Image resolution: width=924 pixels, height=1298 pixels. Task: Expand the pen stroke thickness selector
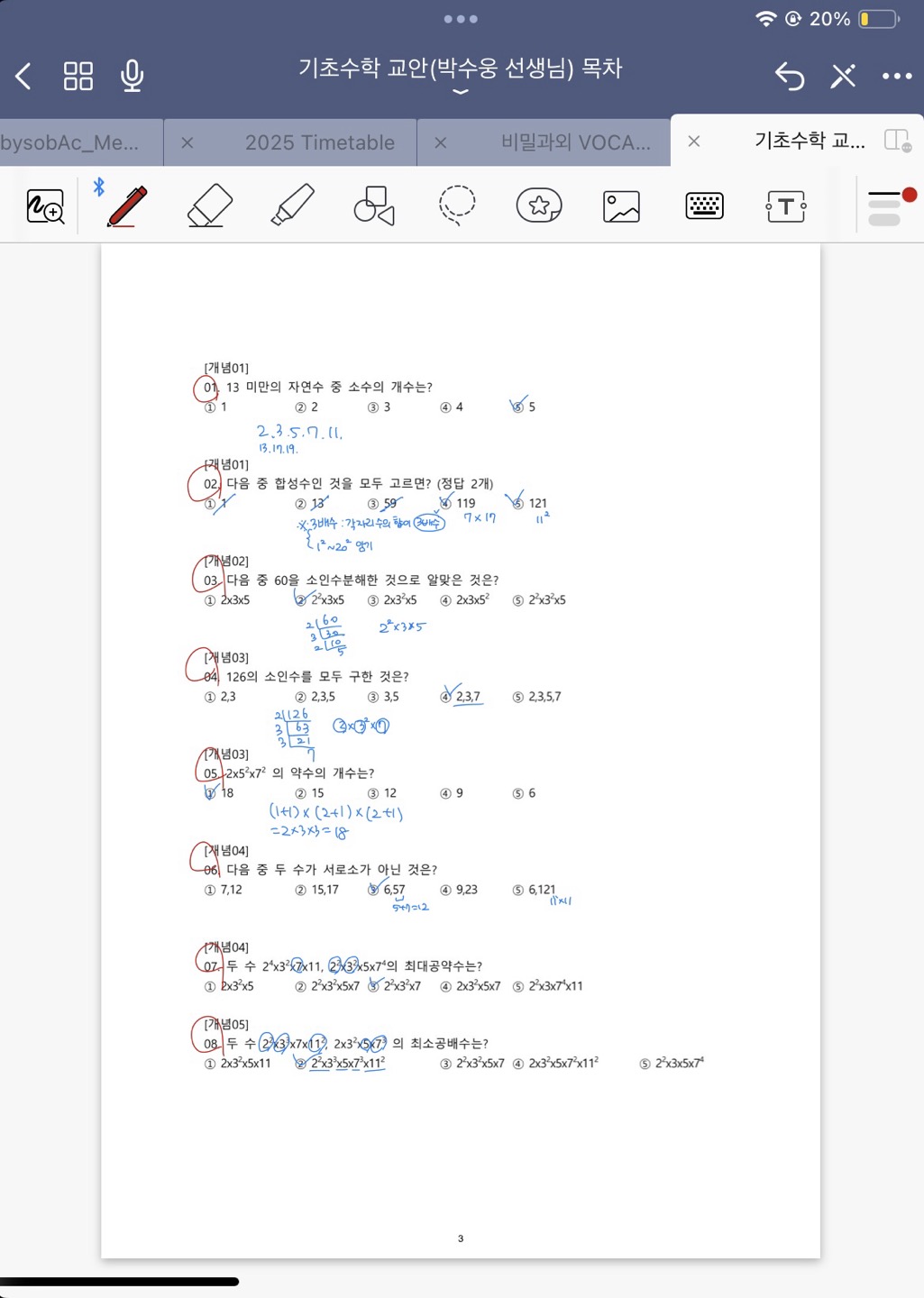pos(883,206)
